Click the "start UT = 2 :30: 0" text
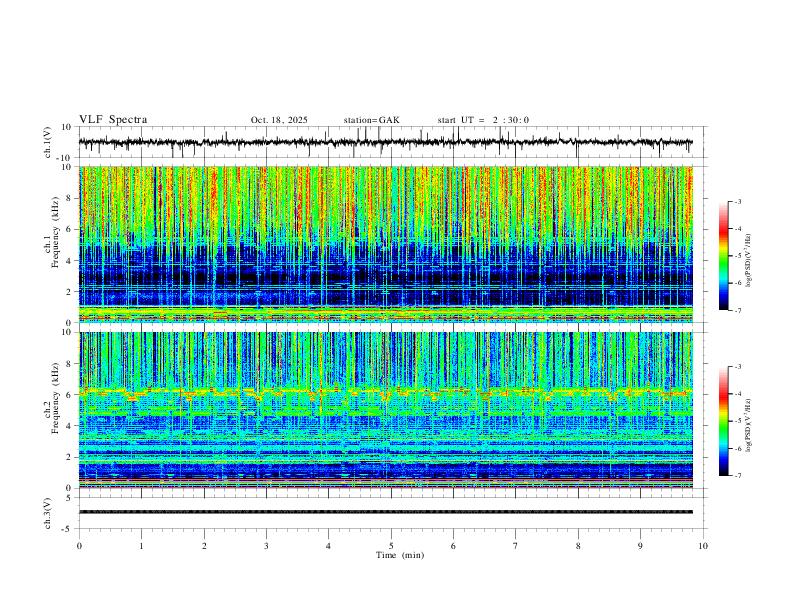Viewport: 792px width, 612px height. coord(483,120)
